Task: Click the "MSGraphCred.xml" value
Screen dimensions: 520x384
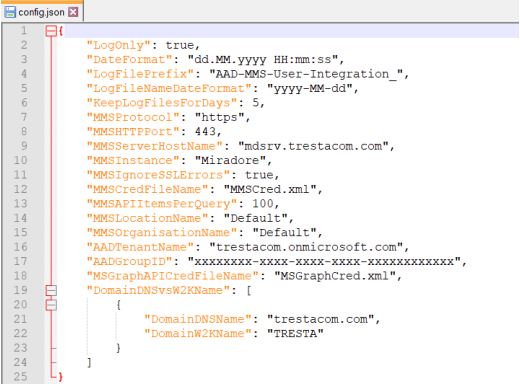Action: [335, 276]
